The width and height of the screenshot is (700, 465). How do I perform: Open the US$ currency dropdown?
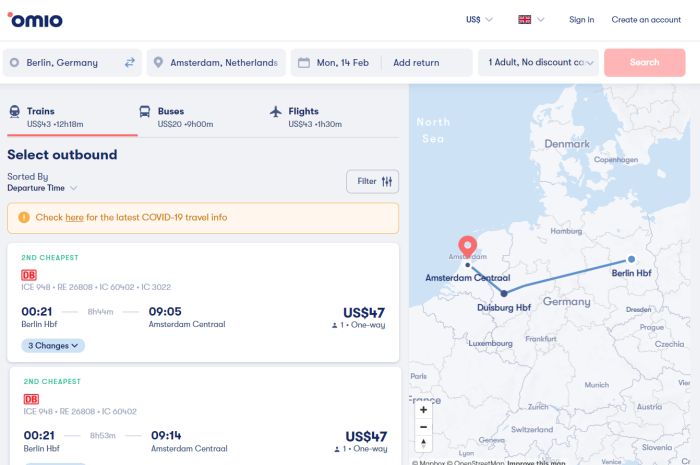click(x=479, y=20)
